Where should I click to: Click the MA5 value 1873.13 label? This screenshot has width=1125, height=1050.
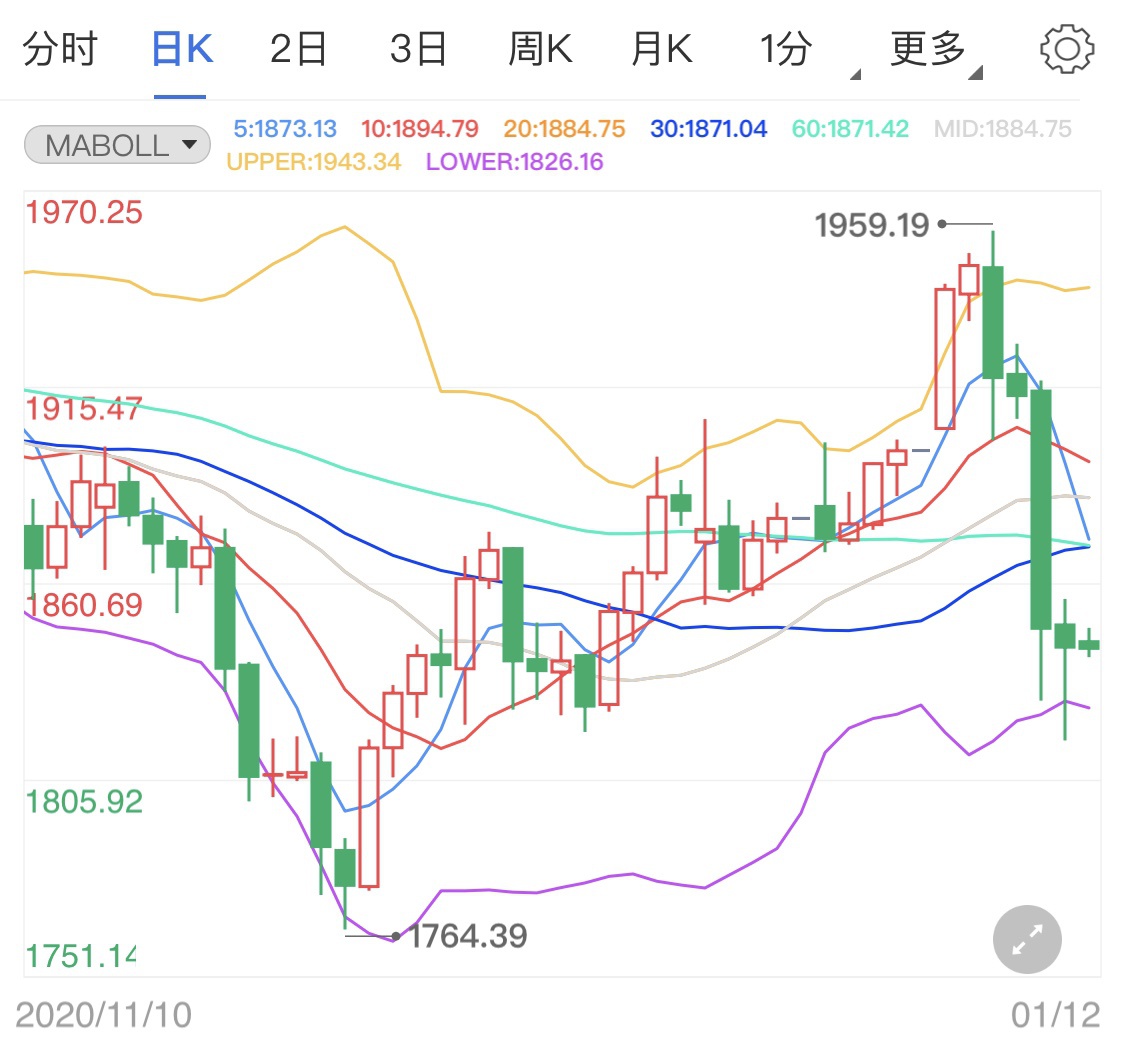(285, 129)
